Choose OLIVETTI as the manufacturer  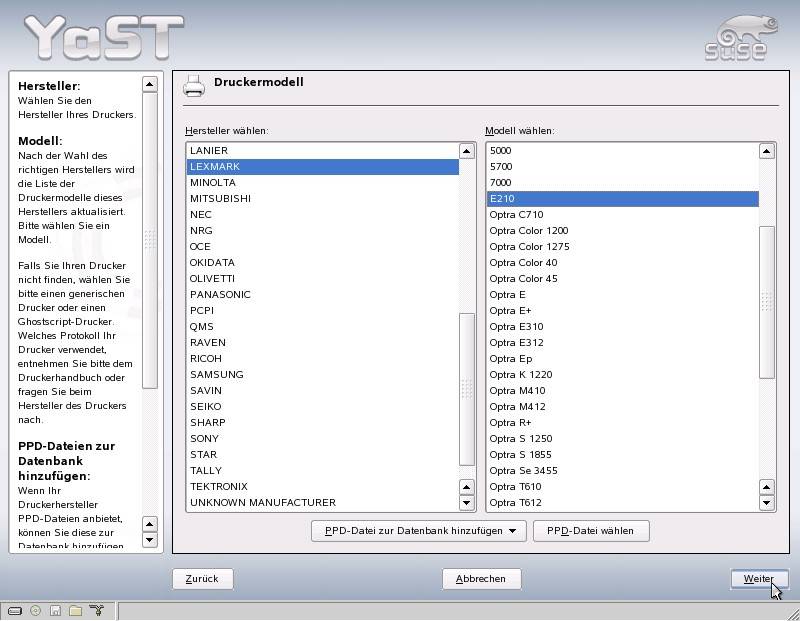tap(322, 279)
